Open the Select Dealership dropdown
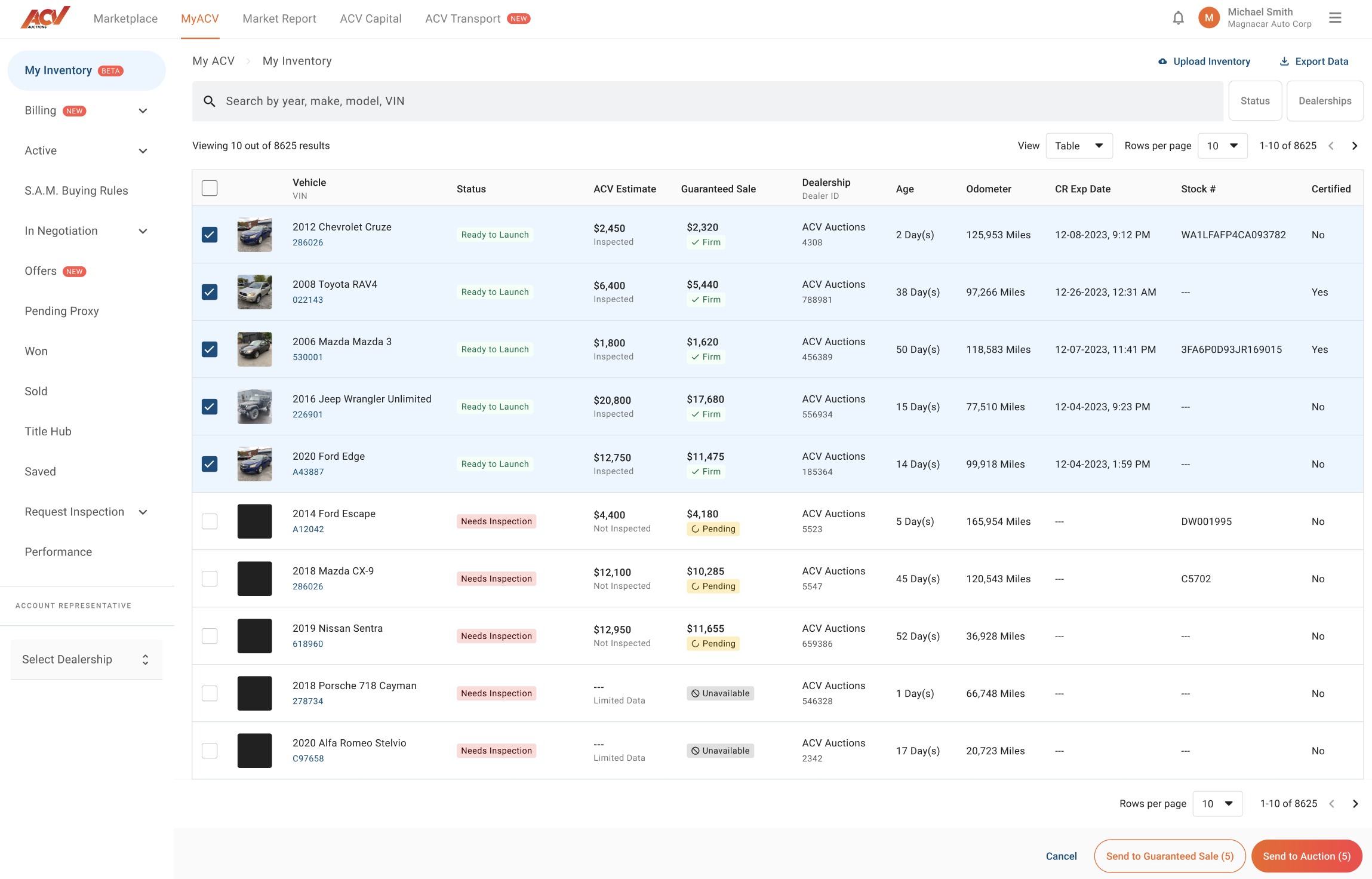 point(86,659)
